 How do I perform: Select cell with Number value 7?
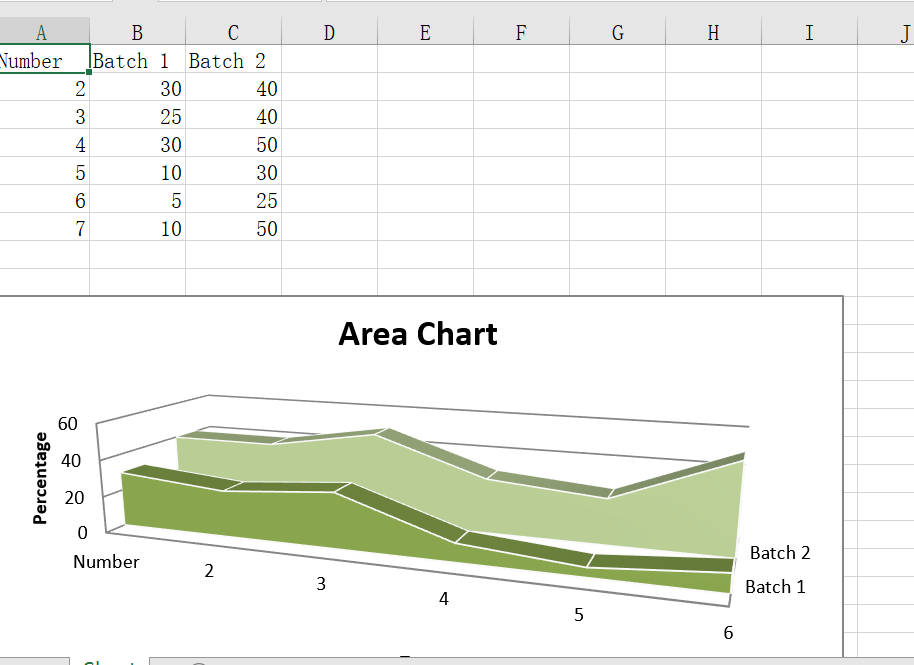point(44,227)
